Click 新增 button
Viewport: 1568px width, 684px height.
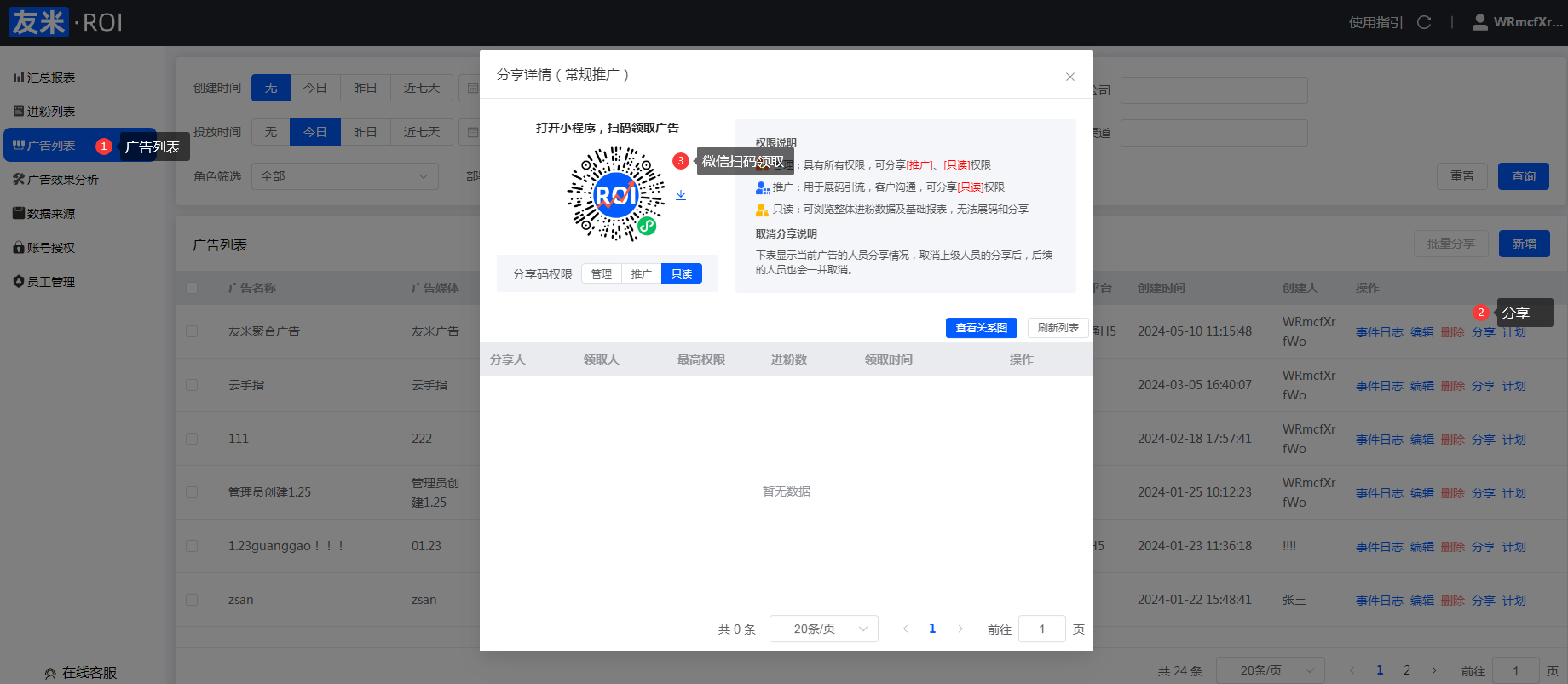(x=1525, y=244)
